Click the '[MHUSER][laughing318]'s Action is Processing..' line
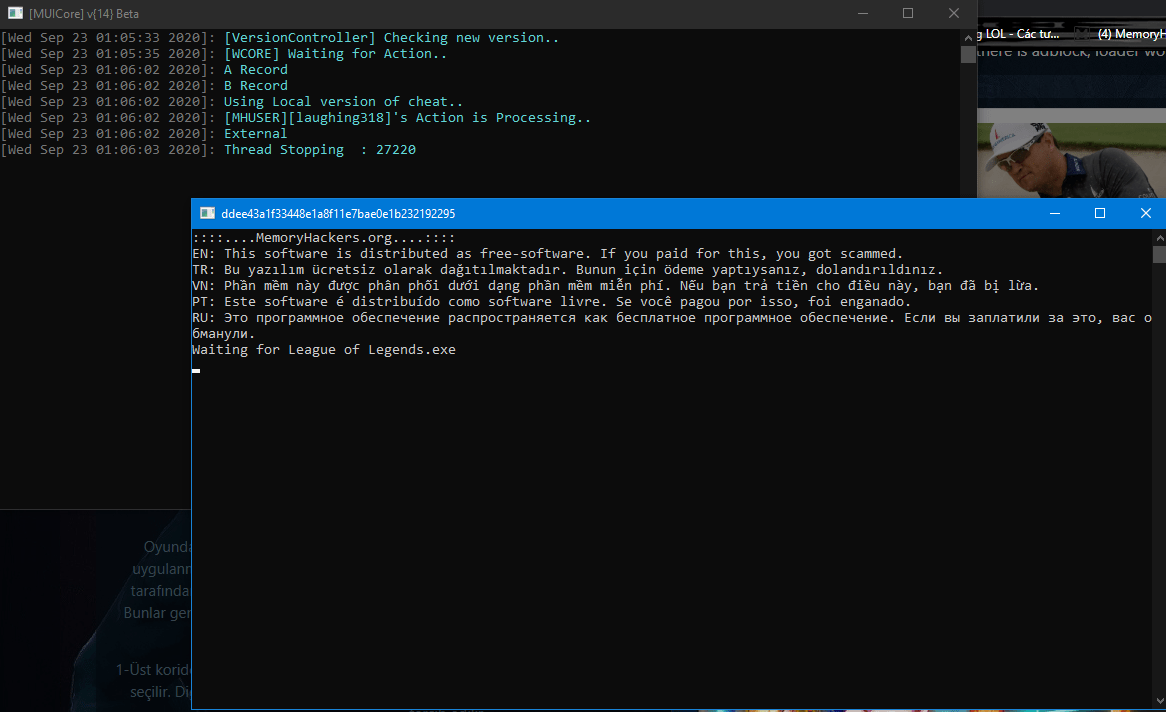Screen dimensions: 1166x712 (408, 118)
